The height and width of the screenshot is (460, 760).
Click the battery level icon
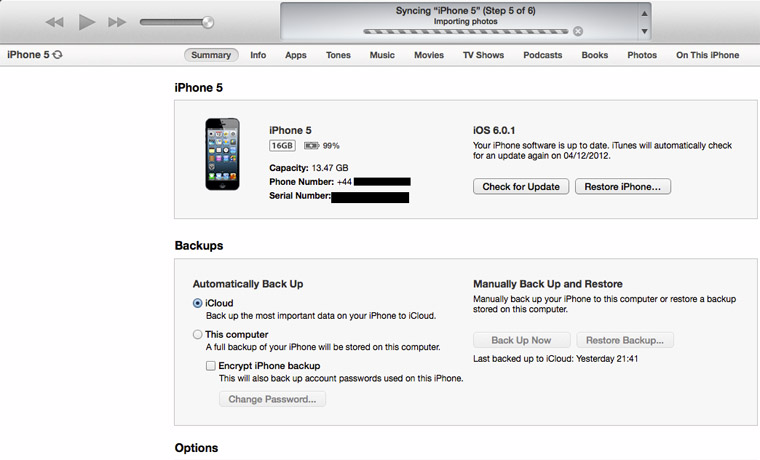311,145
